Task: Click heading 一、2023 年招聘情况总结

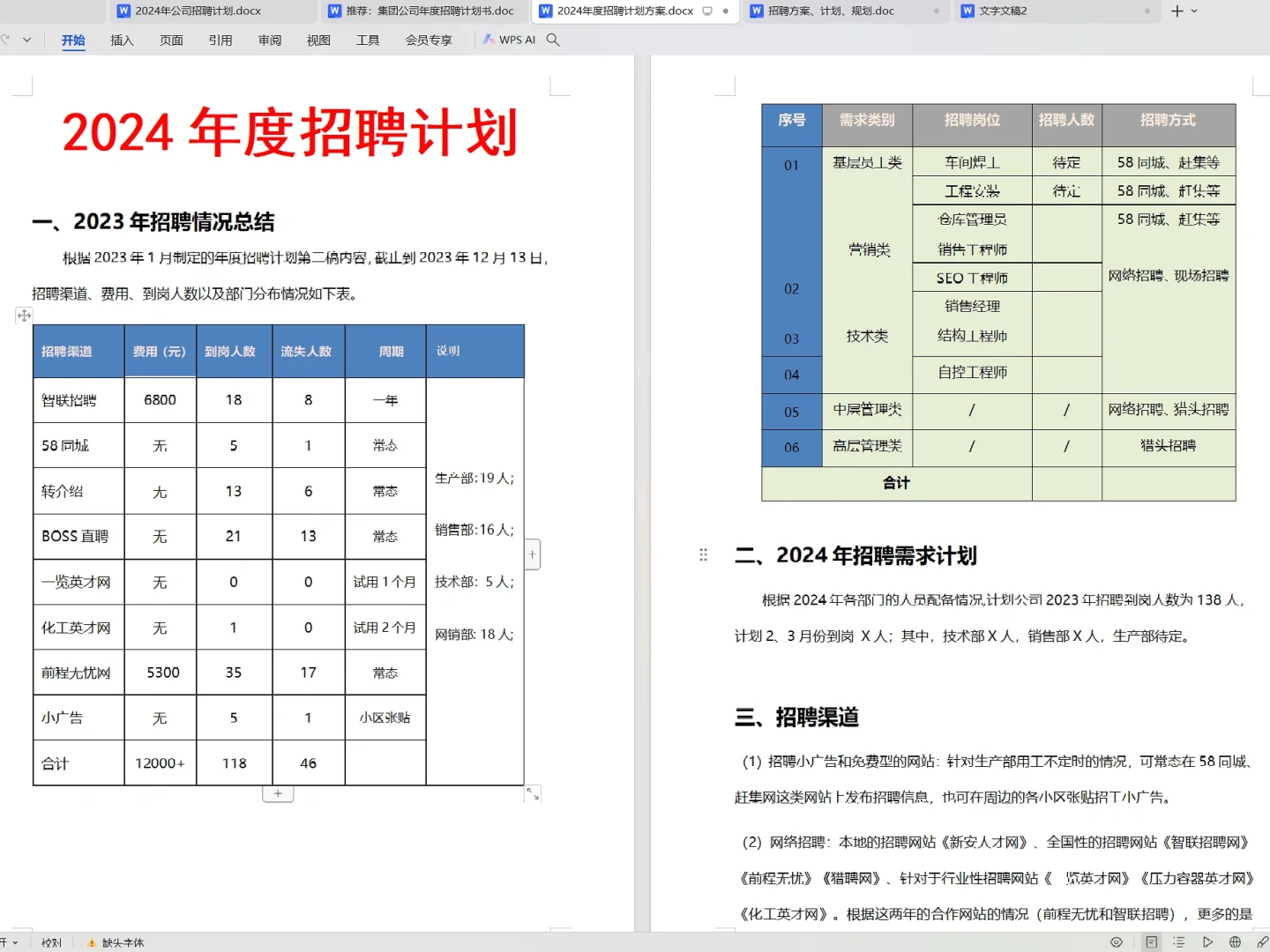Action: 153,222
